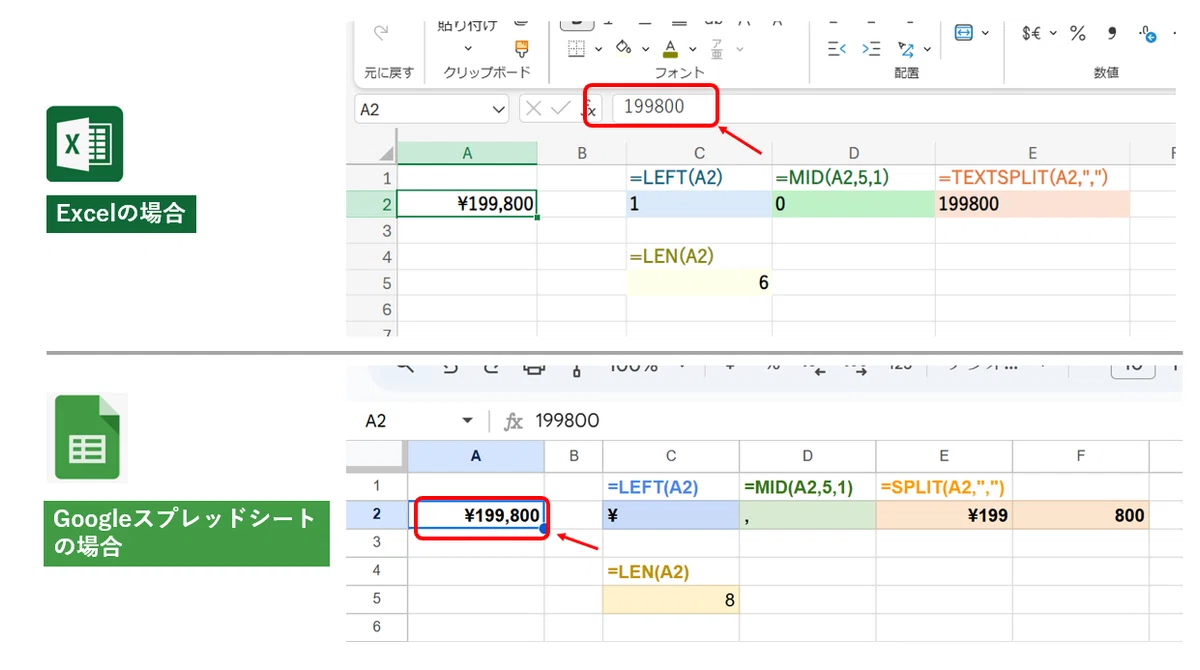The width and height of the screenshot is (1200, 670).
Task: Select Excel cell C5 showing 6
Action: 699,283
